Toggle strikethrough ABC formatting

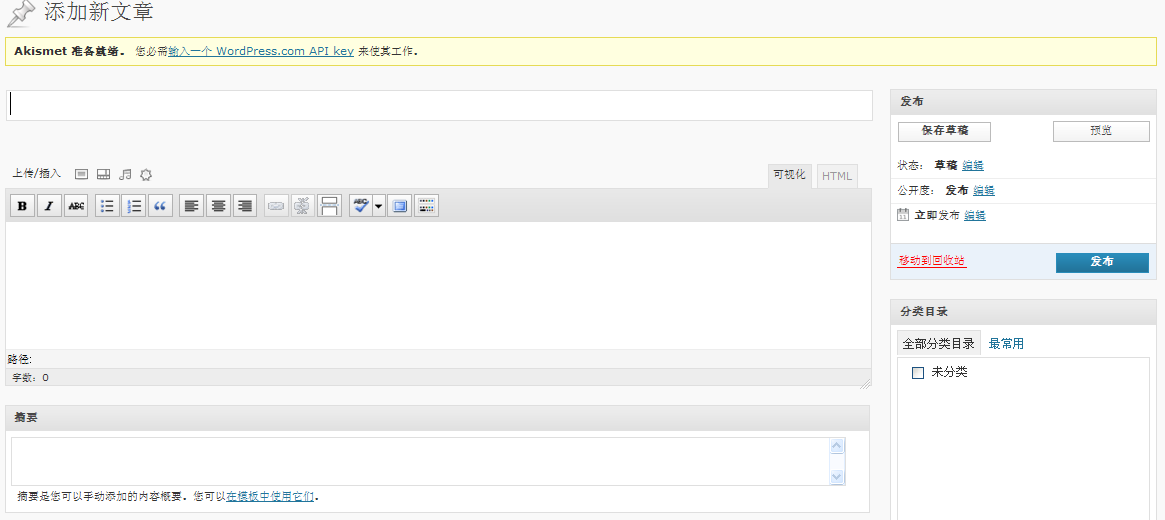[x=76, y=206]
